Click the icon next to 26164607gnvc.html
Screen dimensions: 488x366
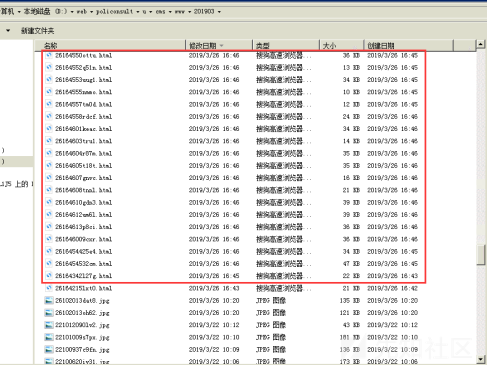point(49,178)
